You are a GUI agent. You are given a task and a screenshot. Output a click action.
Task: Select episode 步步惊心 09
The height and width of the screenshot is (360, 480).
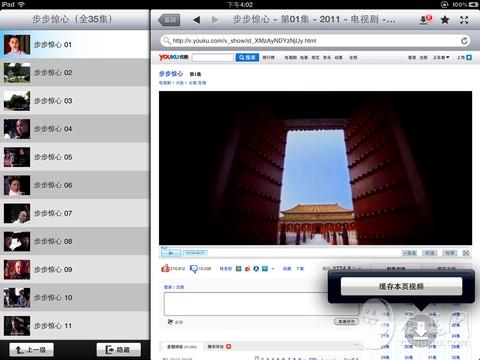(75, 269)
